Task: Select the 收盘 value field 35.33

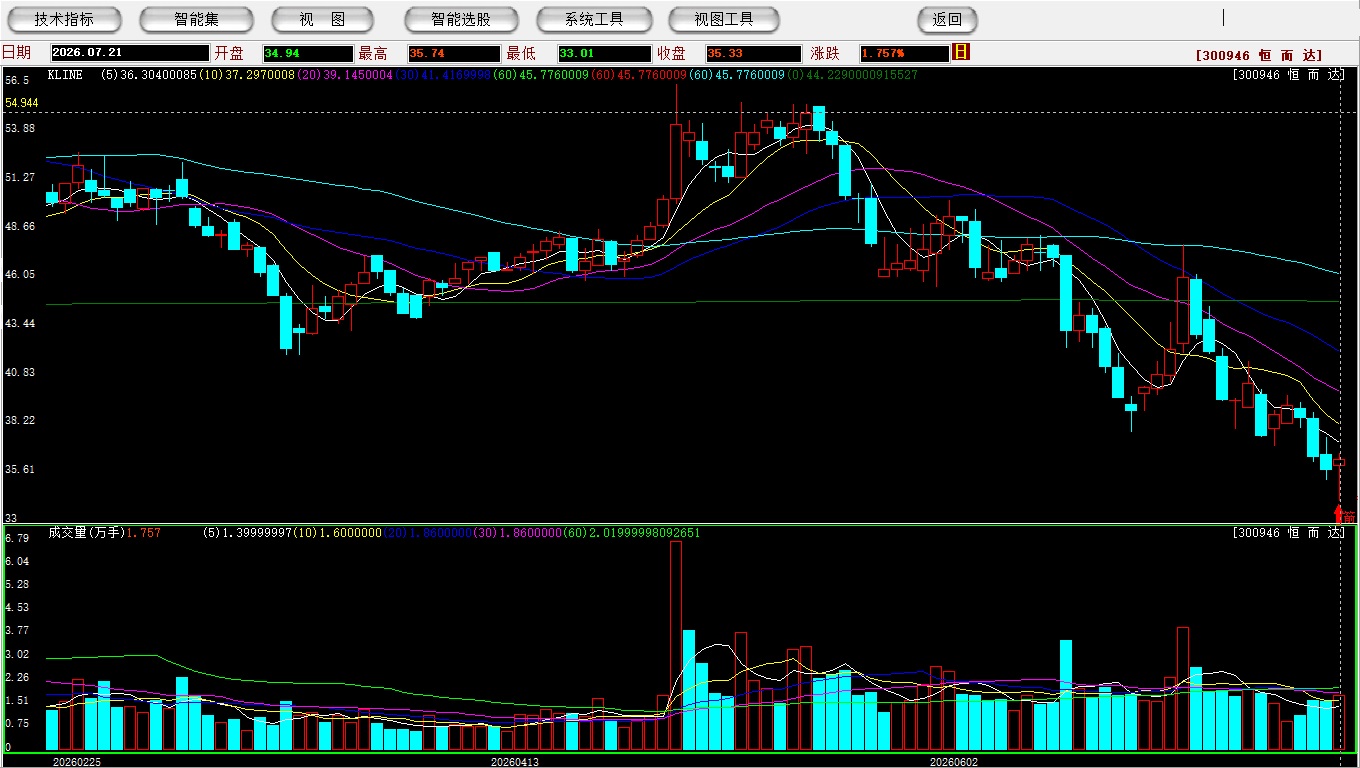Action: [753, 53]
